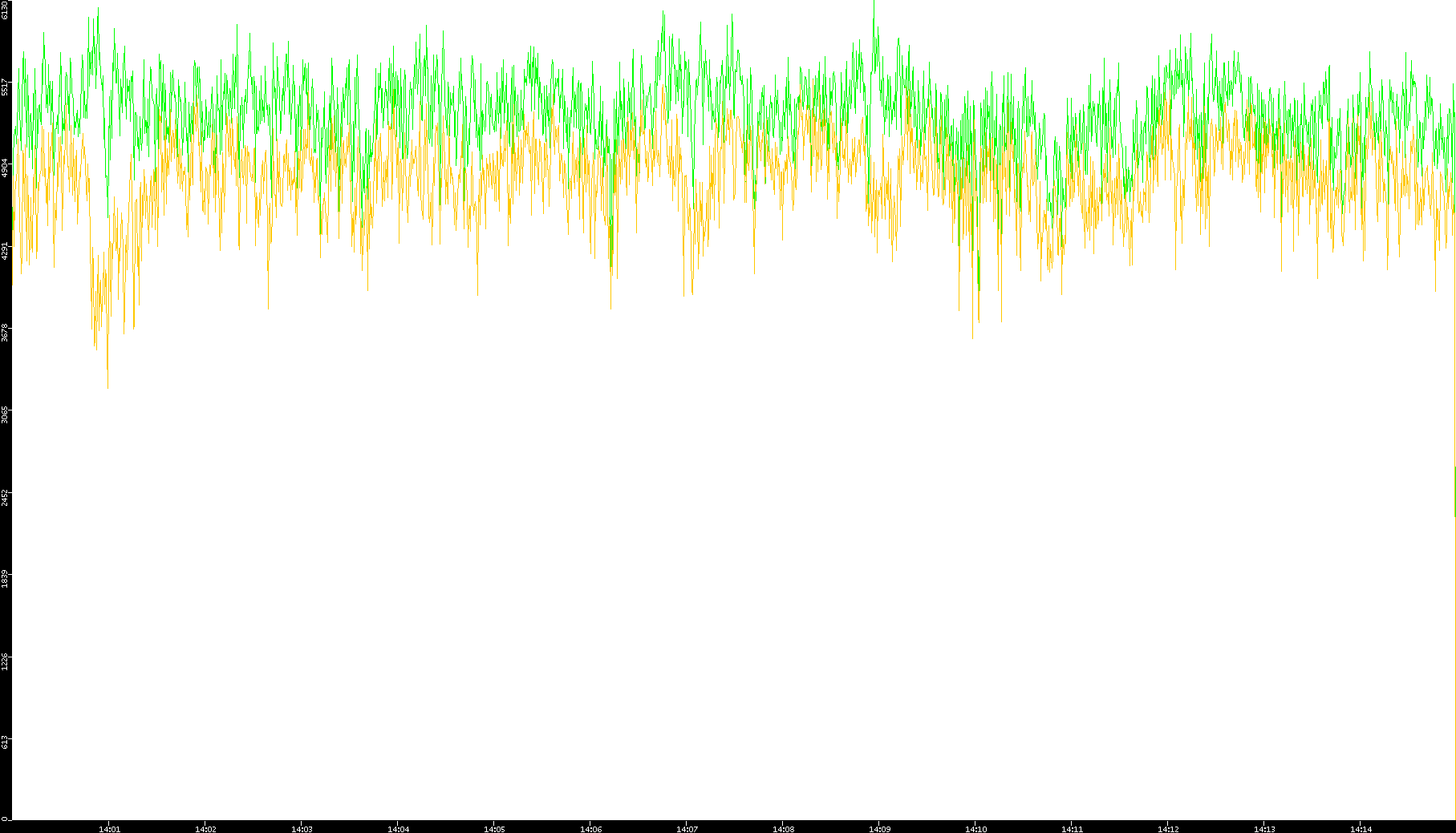Pick the 14:14 marker on the time axis
1456x833 pixels.
(1361, 829)
